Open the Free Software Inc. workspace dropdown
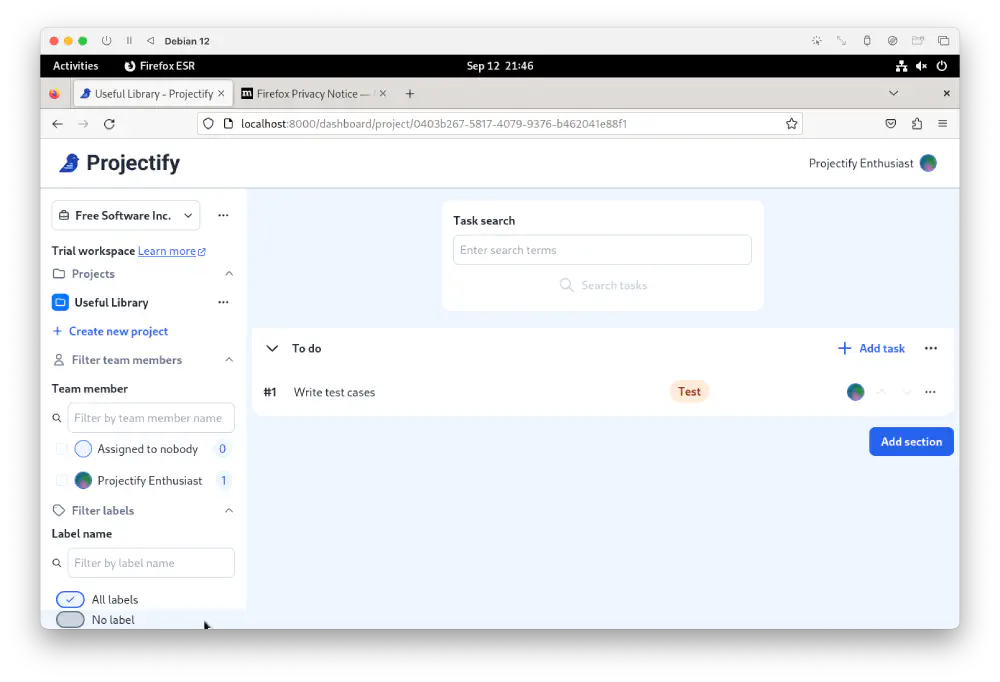Image resolution: width=1000 pixels, height=682 pixels. [x=126, y=216]
